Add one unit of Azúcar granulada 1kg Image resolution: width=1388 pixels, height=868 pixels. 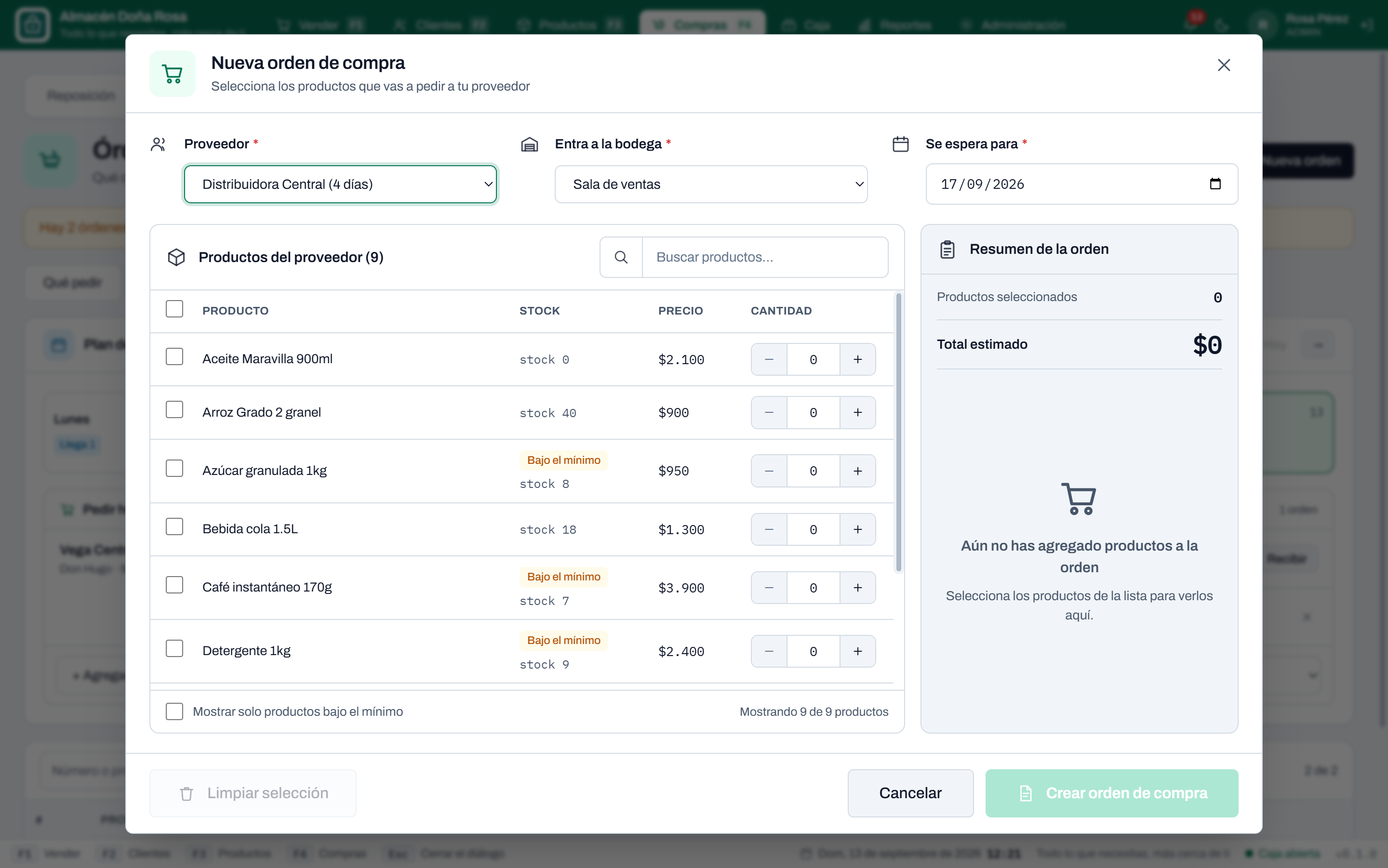point(857,471)
